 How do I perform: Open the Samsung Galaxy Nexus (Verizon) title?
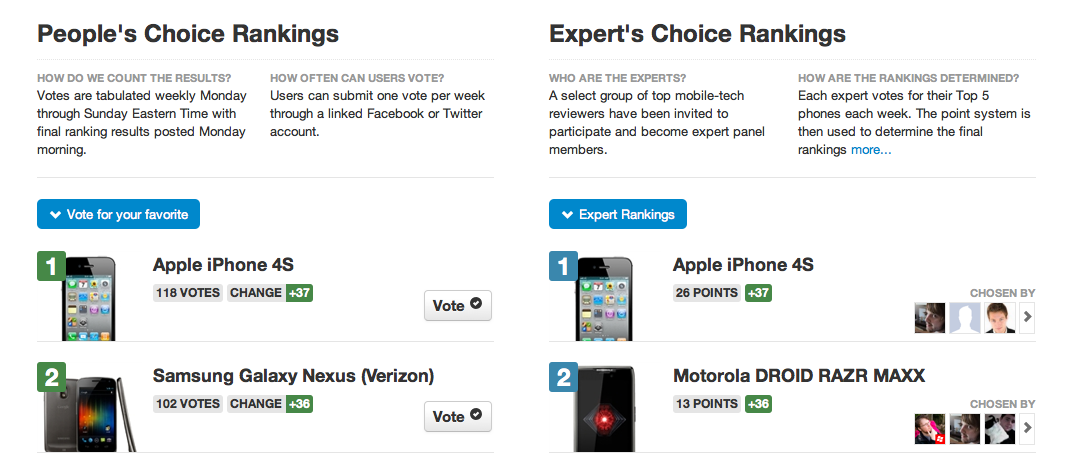tap(293, 376)
